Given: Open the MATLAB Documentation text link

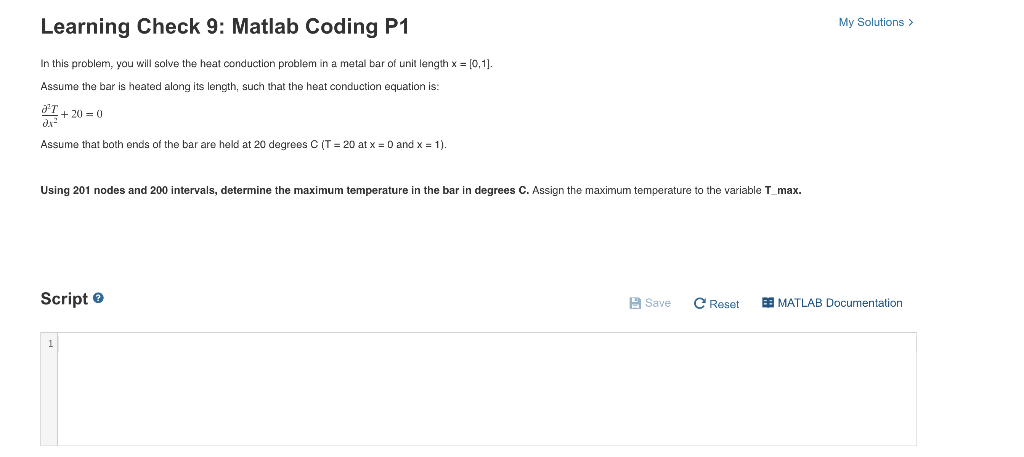Looking at the screenshot, I should pyautogui.click(x=840, y=303).
